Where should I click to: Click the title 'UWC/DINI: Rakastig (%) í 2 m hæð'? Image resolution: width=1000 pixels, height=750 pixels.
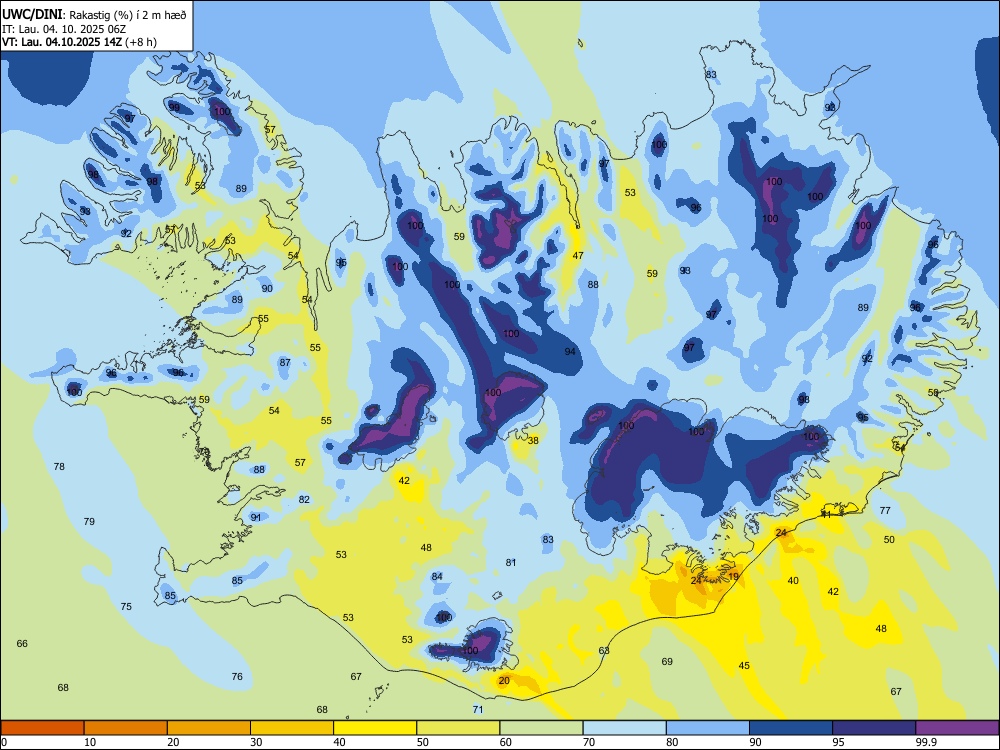(x=94, y=15)
